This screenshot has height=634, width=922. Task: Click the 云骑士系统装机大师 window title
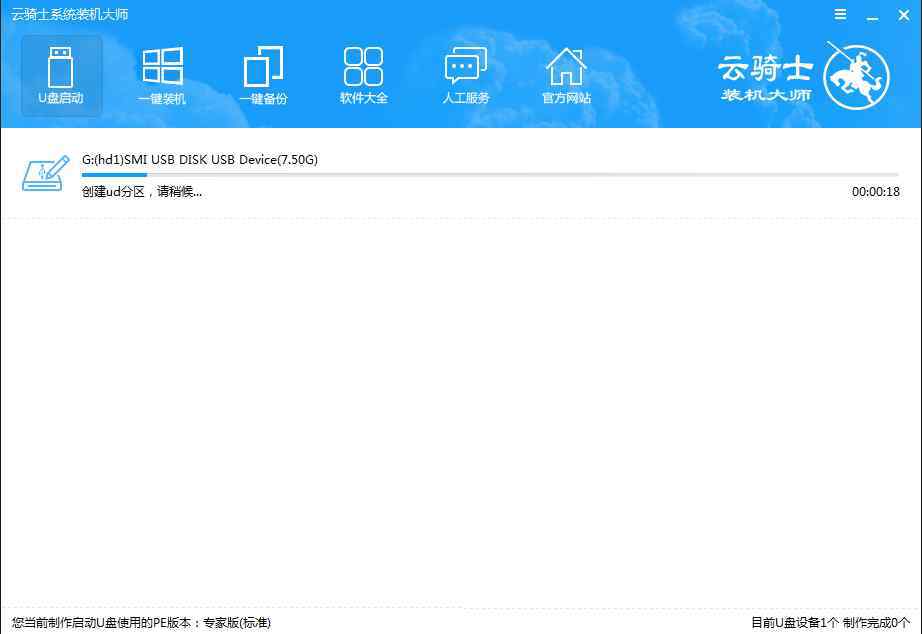tap(70, 15)
